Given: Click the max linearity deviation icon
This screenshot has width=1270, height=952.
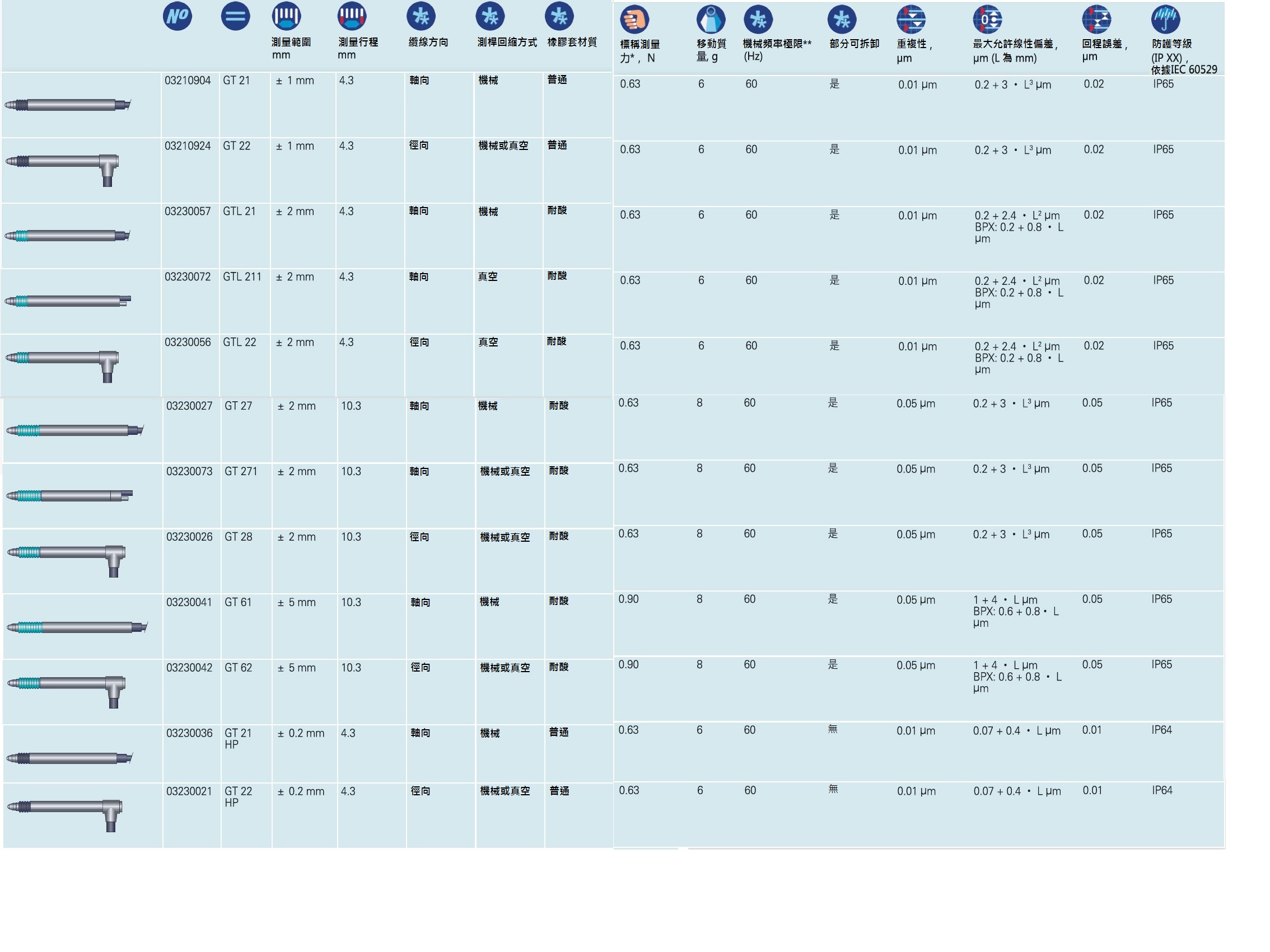Looking at the screenshot, I should [988, 20].
